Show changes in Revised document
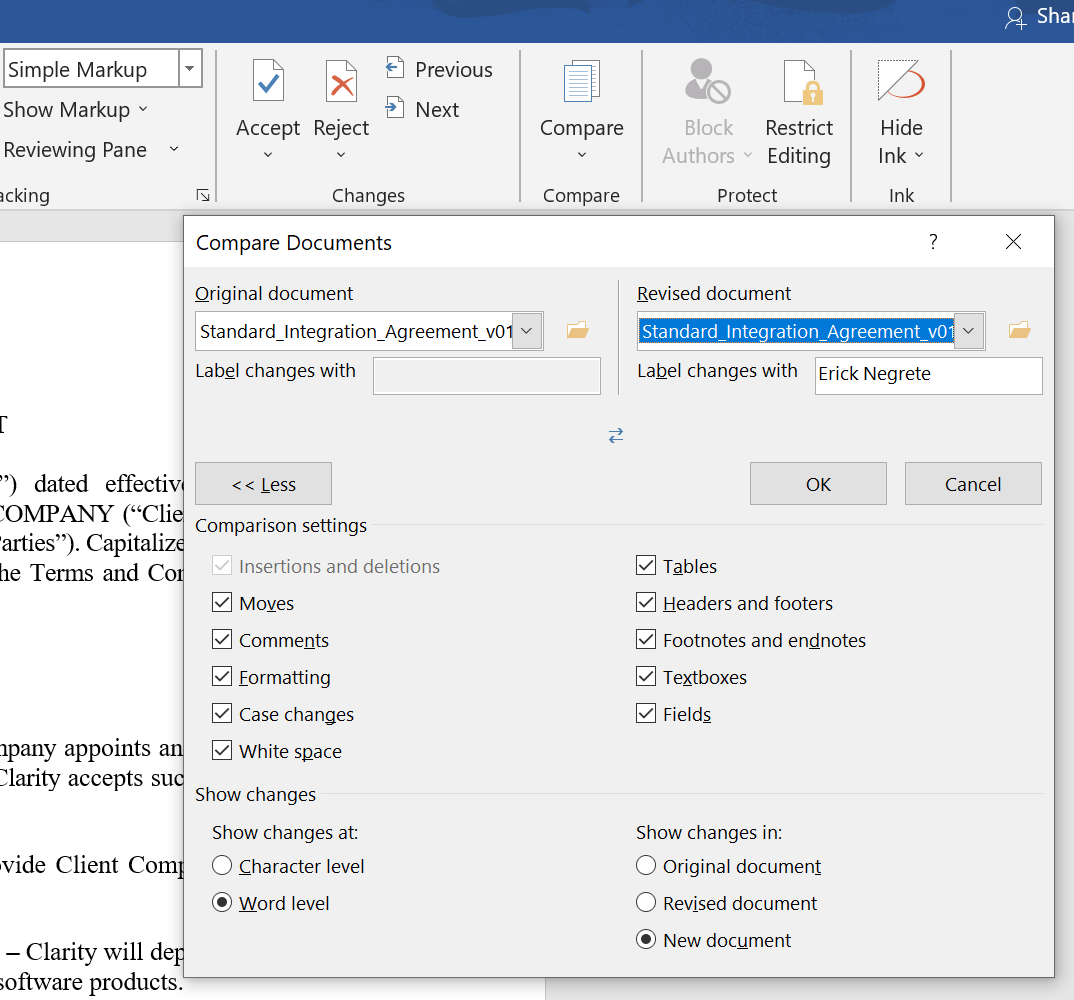 (646, 903)
